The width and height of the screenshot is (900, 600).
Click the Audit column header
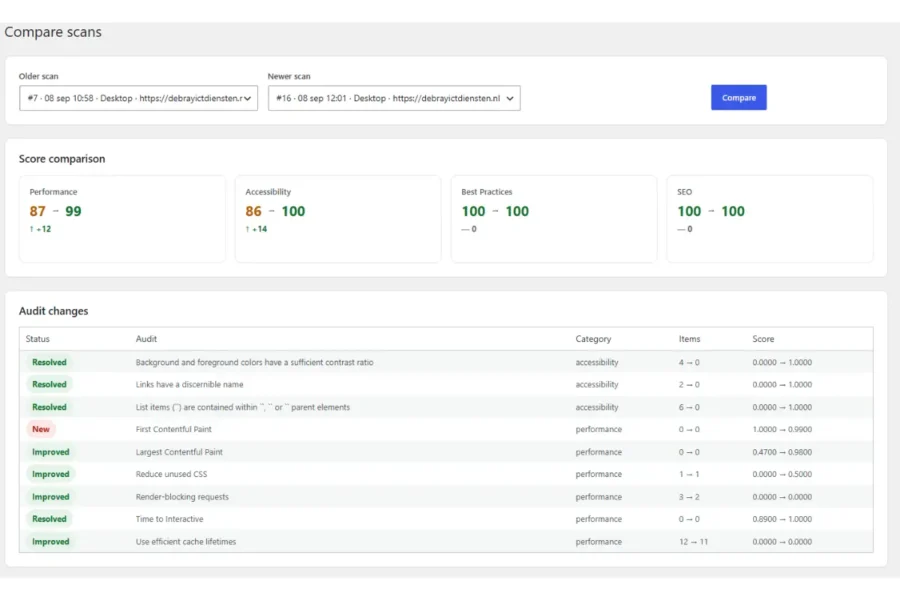pos(146,339)
